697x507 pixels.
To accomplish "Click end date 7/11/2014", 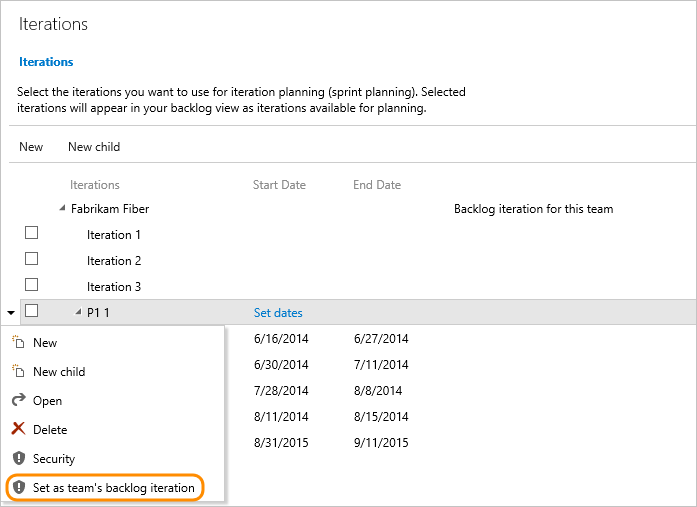I will coord(381,365).
